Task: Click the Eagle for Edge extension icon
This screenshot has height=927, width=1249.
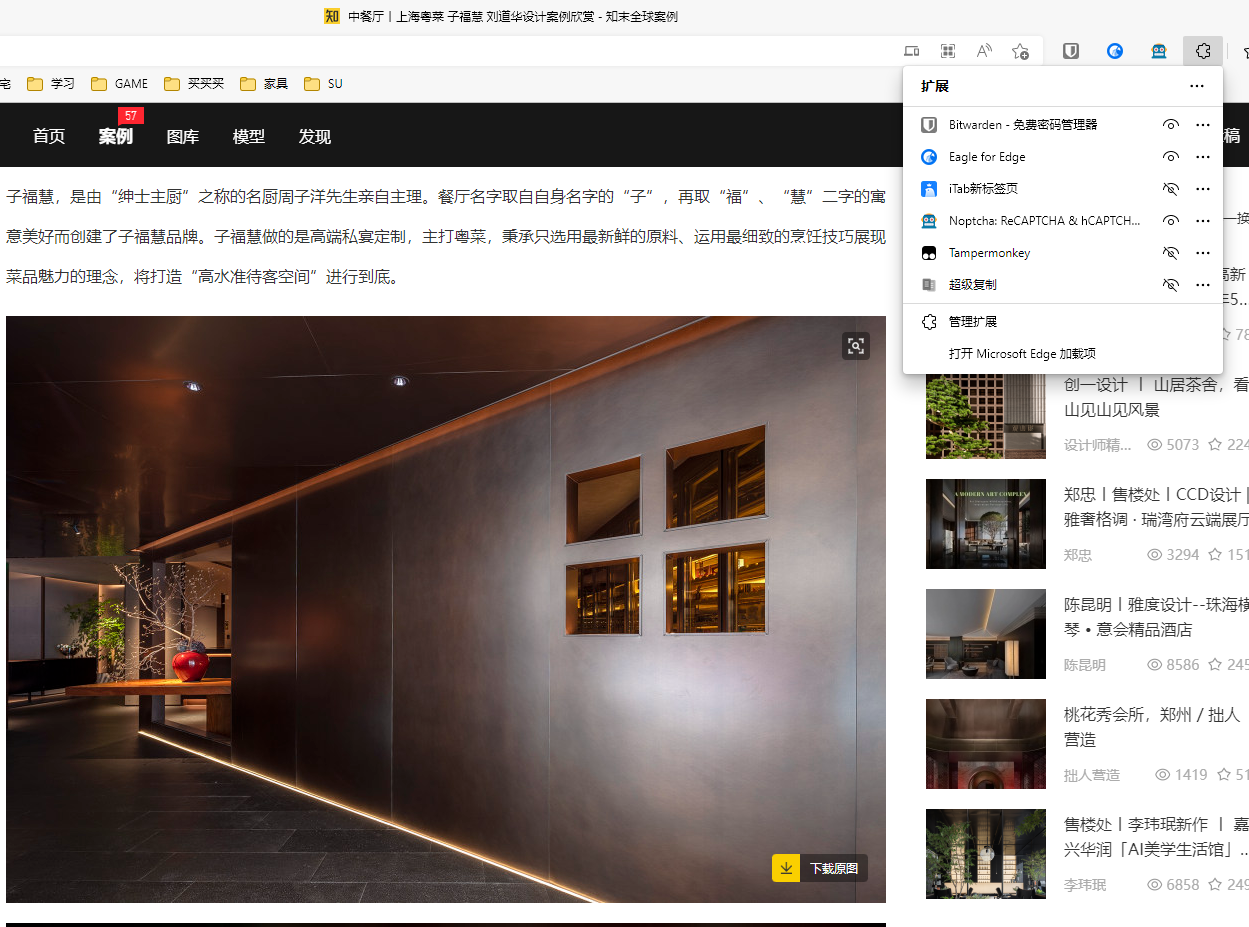Action: (x=929, y=157)
